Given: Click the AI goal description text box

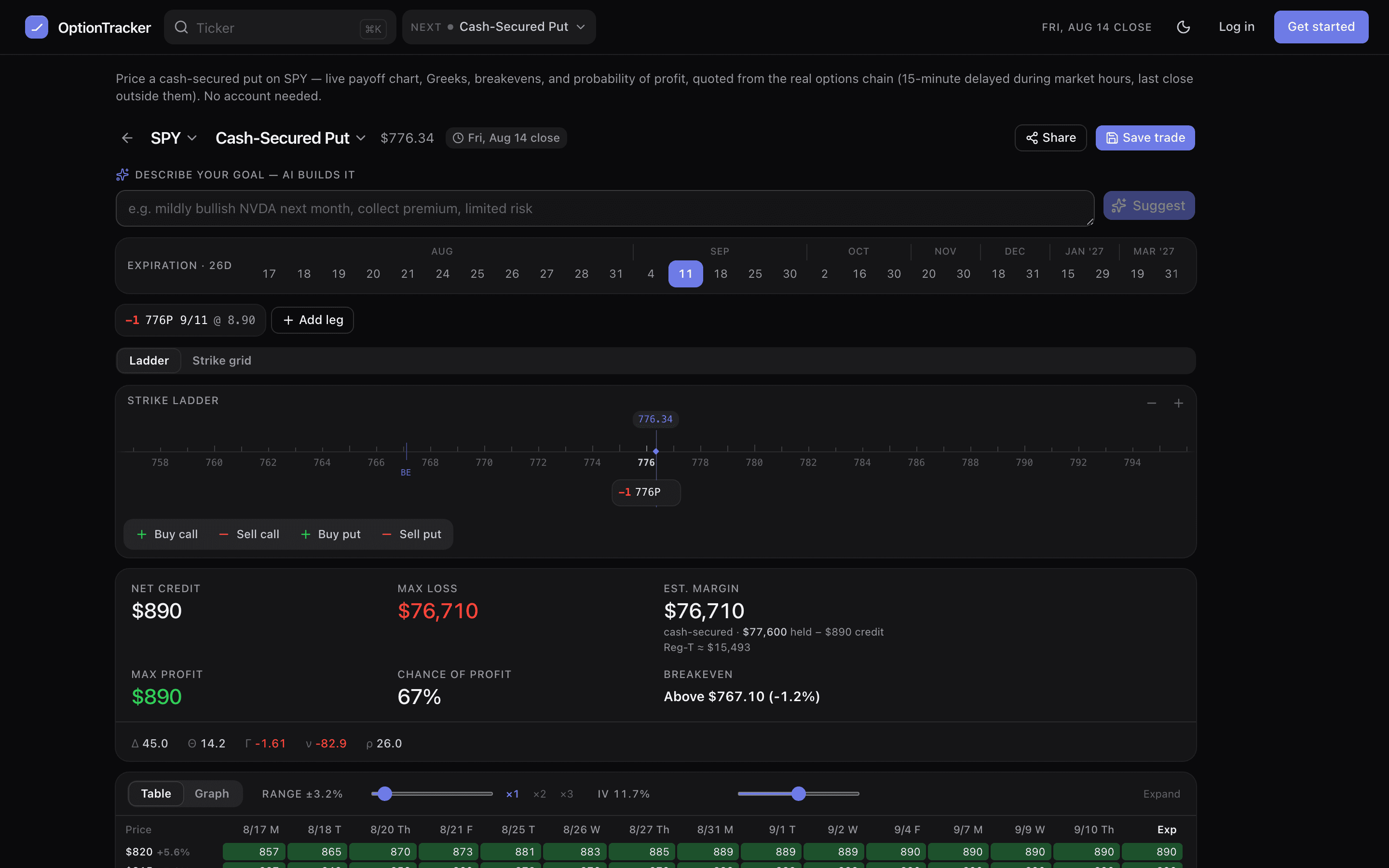Looking at the screenshot, I should point(605,208).
